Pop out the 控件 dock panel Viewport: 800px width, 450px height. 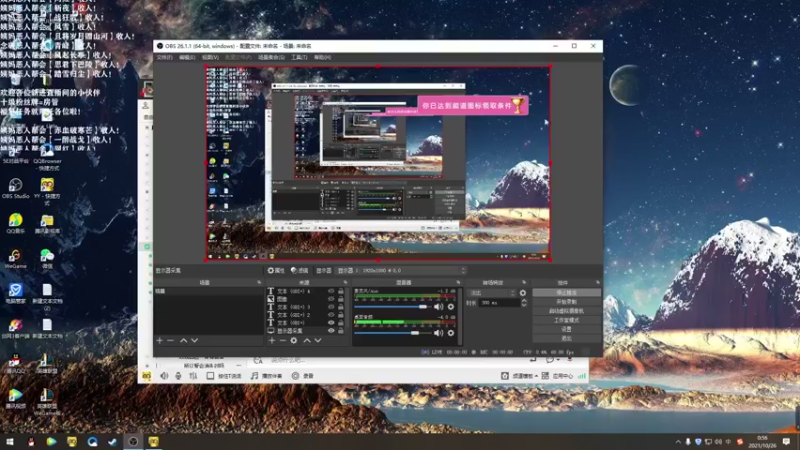[x=598, y=282]
